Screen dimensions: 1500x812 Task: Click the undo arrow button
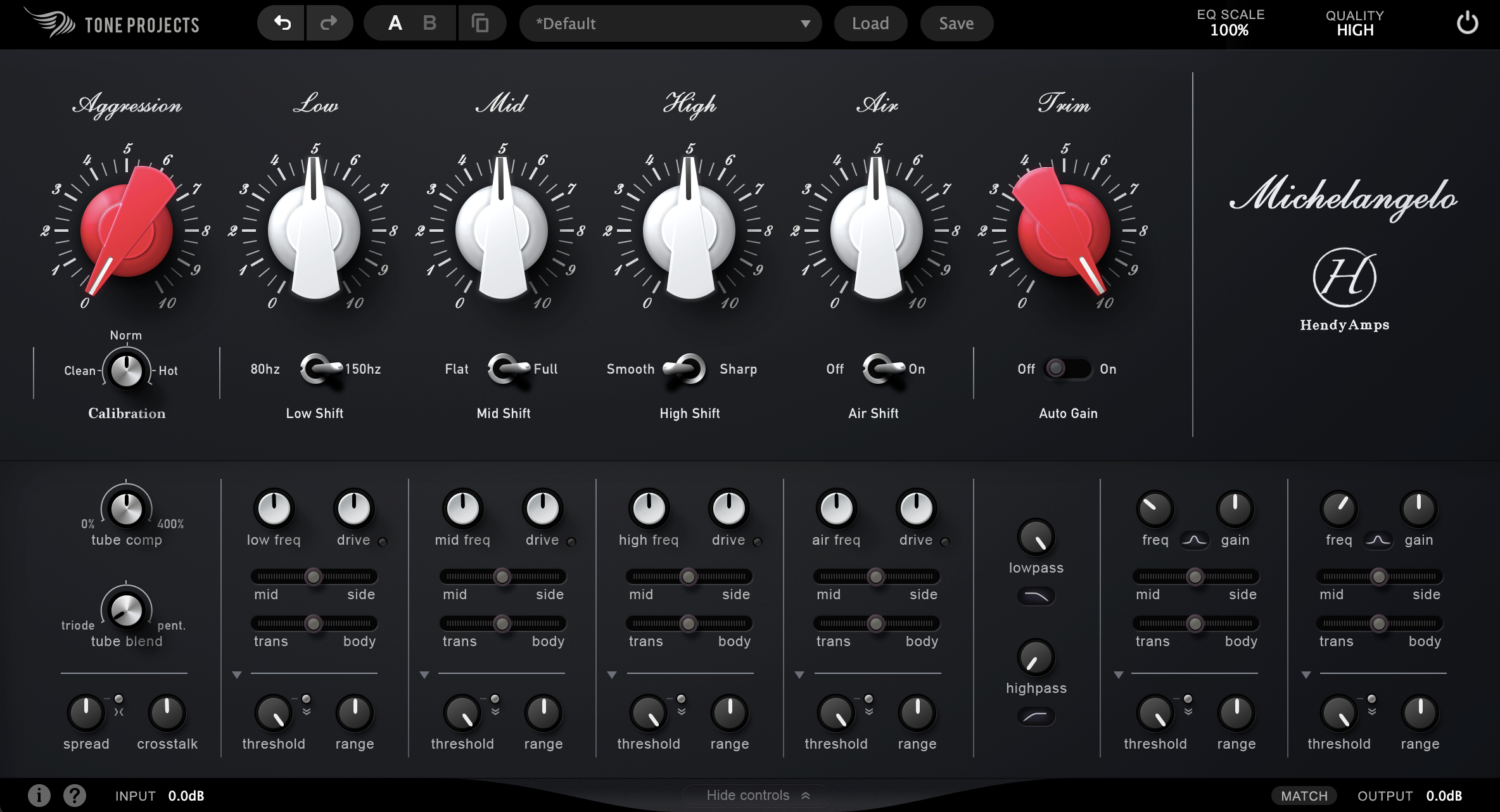click(282, 23)
